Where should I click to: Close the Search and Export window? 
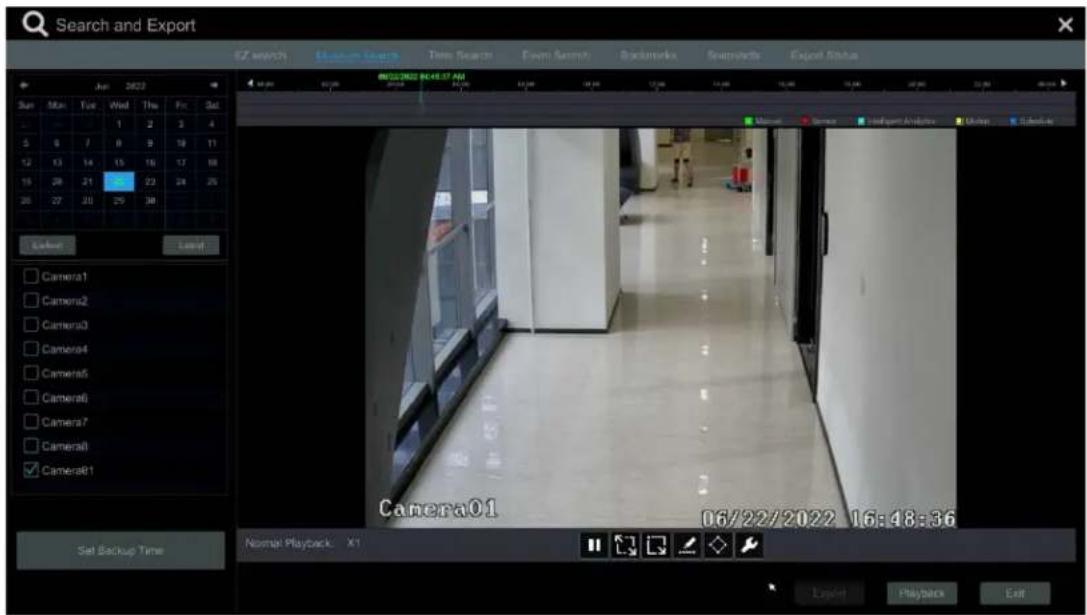(x=1066, y=26)
